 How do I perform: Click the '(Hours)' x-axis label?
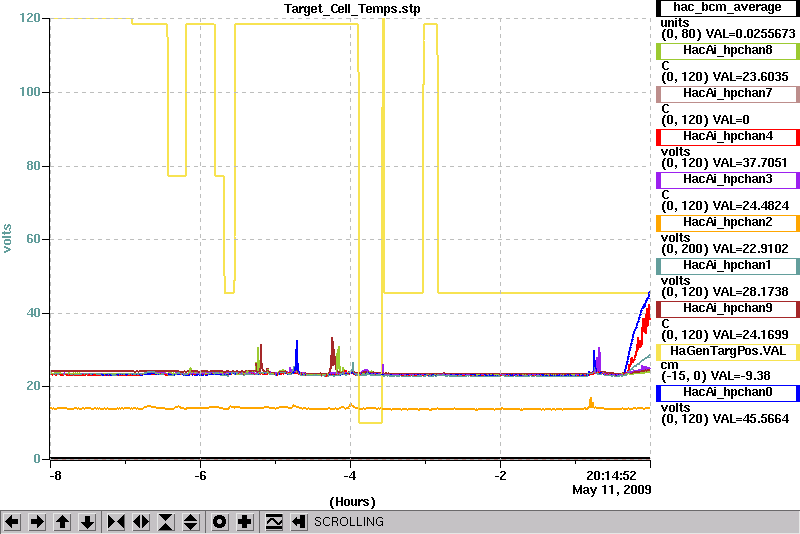(352, 502)
